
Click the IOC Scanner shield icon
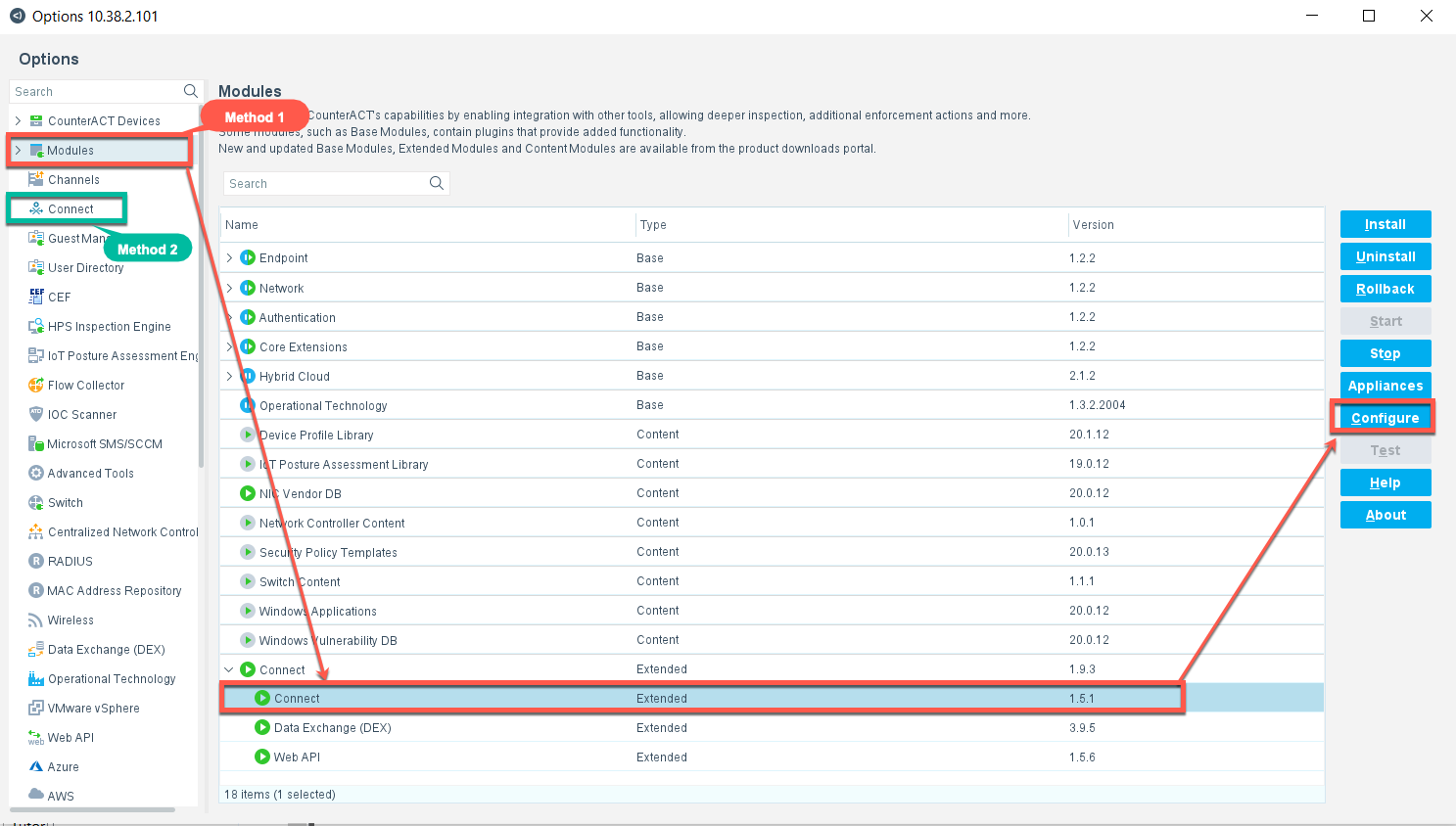36,415
